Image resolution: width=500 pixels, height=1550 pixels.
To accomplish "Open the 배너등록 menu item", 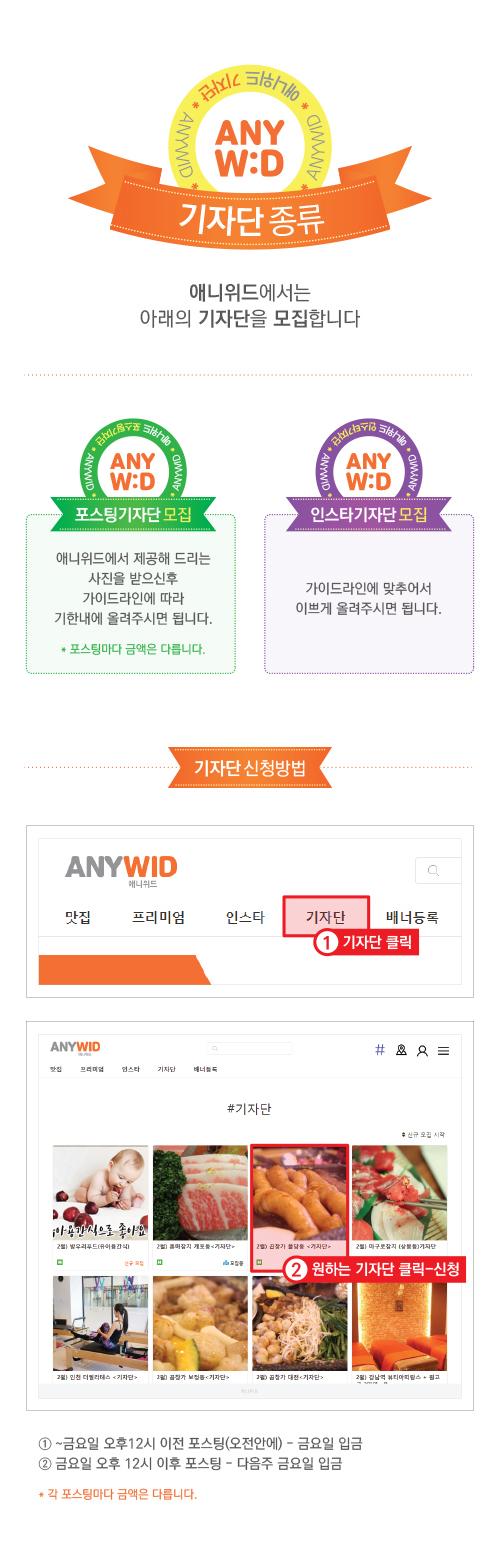I will coord(412,917).
